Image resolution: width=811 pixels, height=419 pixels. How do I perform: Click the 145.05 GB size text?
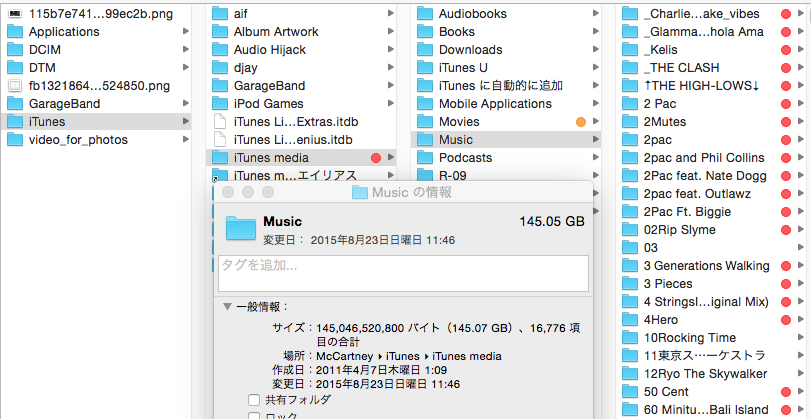click(x=552, y=221)
